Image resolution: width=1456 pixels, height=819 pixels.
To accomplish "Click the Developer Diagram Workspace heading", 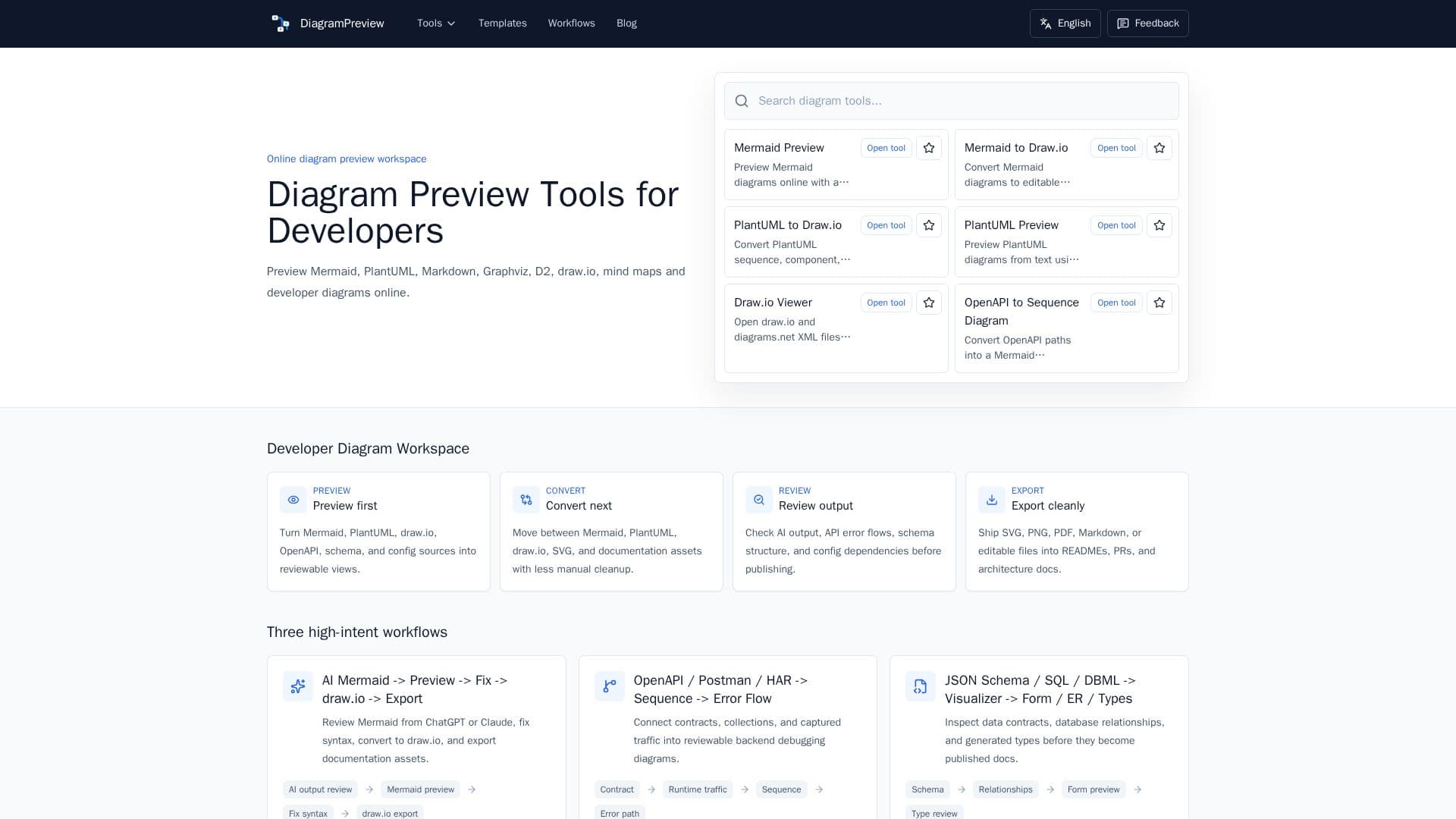I will pos(368,449).
